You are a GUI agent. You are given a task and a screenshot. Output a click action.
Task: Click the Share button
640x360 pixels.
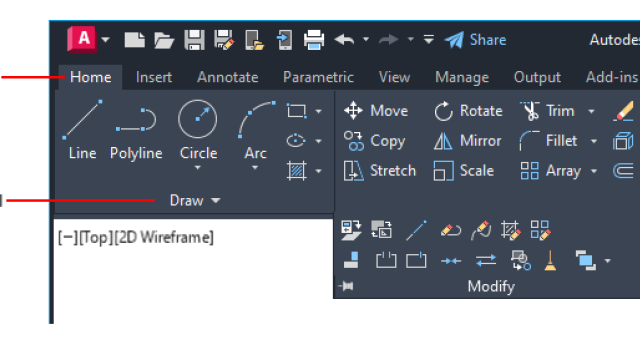pyautogui.click(x=476, y=40)
